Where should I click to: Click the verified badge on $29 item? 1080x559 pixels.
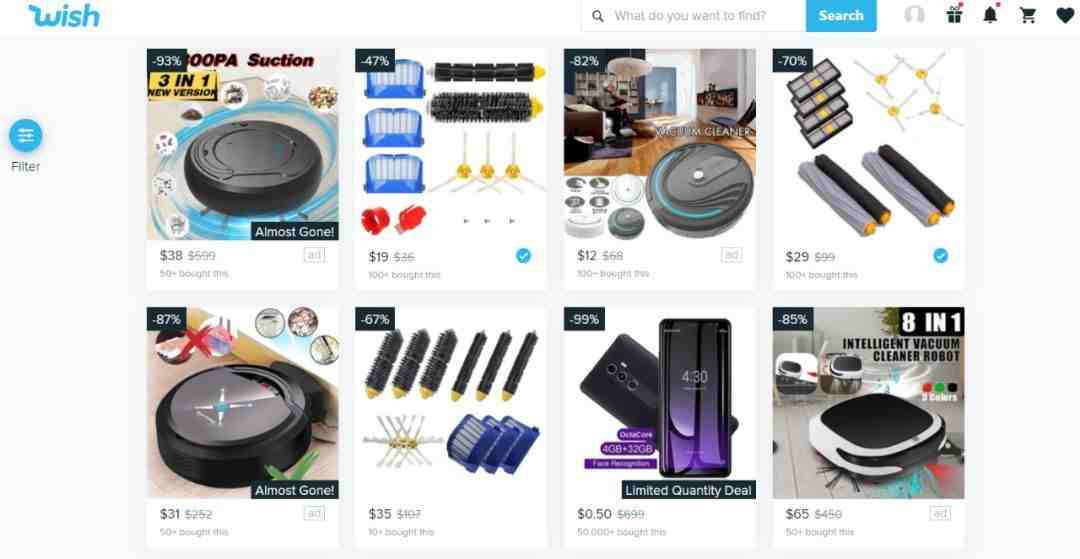tap(940, 256)
